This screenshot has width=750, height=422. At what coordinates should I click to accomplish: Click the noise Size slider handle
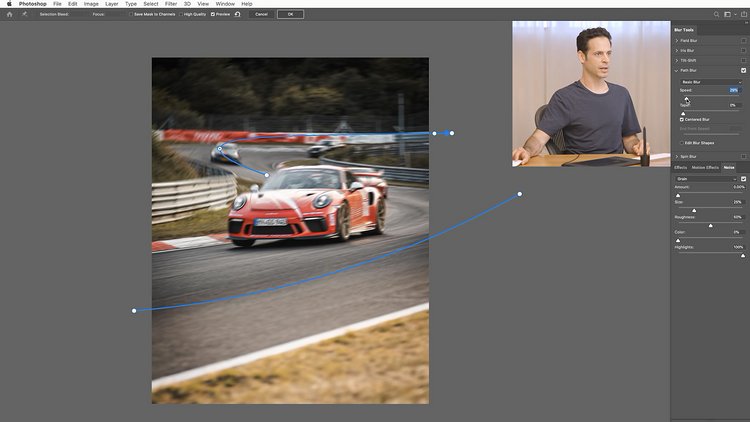(x=694, y=210)
